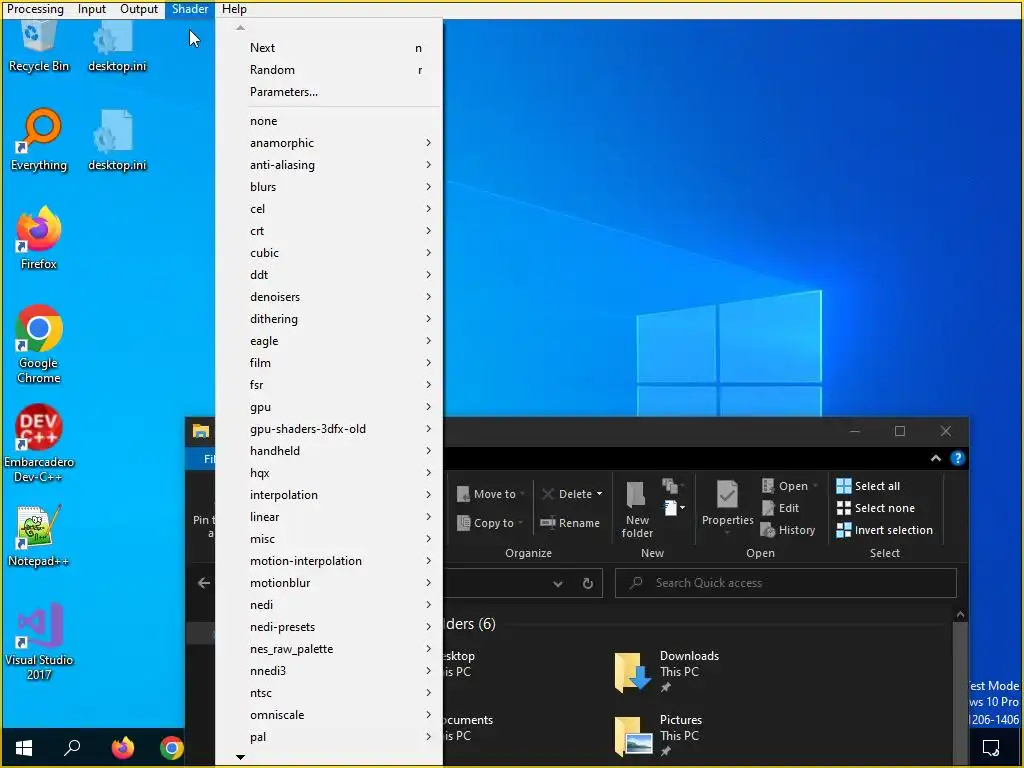Open the notification center icon

coord(991,748)
